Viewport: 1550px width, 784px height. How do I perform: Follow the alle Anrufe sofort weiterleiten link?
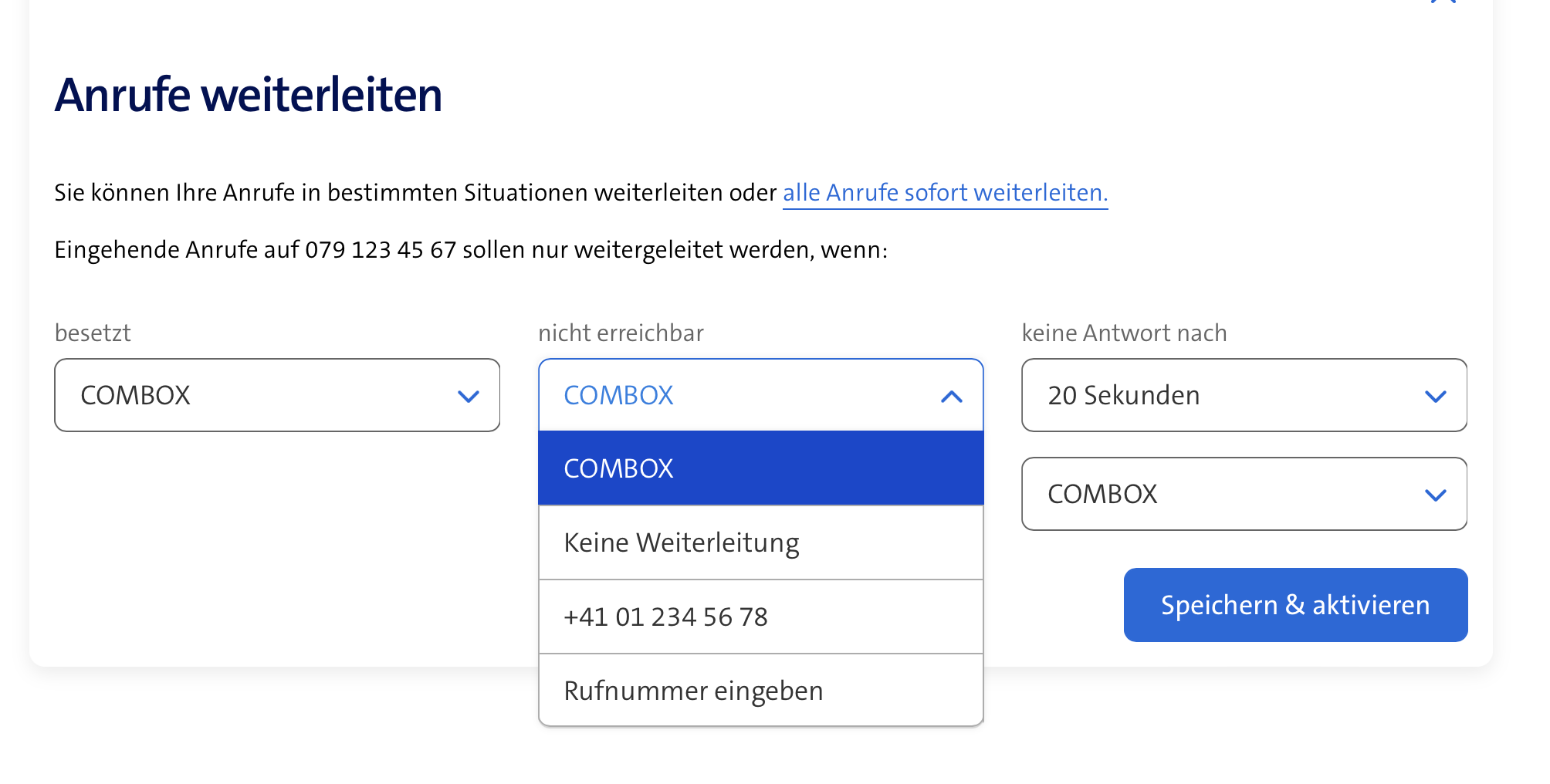point(945,192)
